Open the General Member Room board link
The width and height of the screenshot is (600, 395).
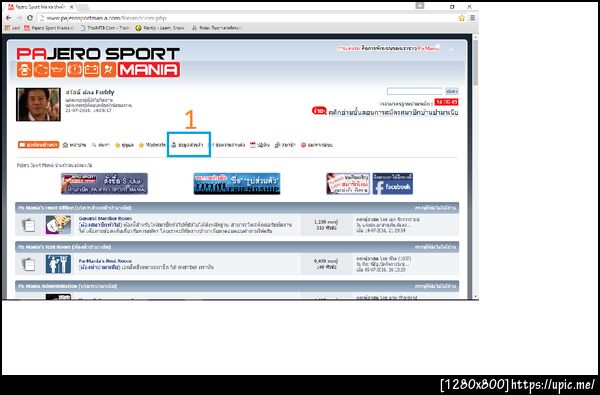[105, 219]
